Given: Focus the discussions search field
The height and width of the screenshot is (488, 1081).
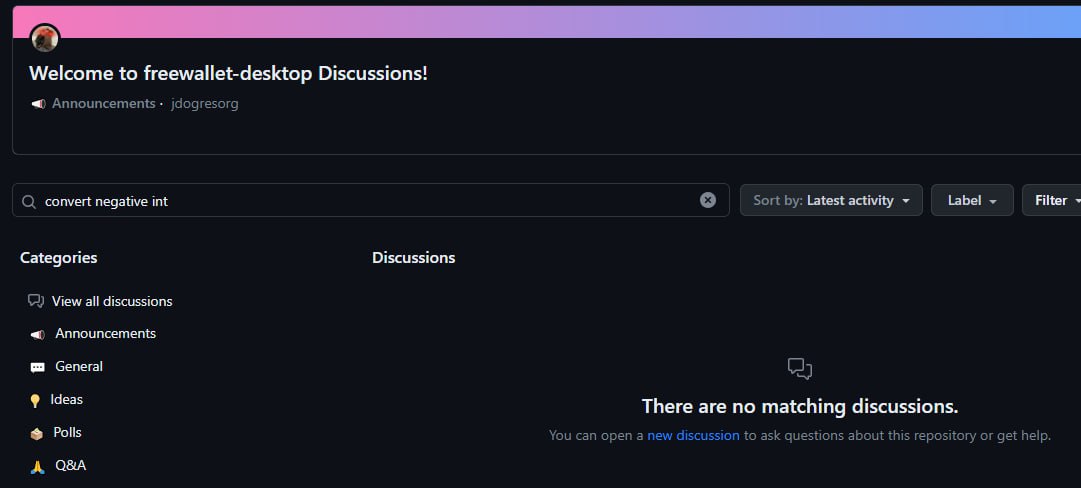Looking at the screenshot, I should pyautogui.click(x=371, y=201).
